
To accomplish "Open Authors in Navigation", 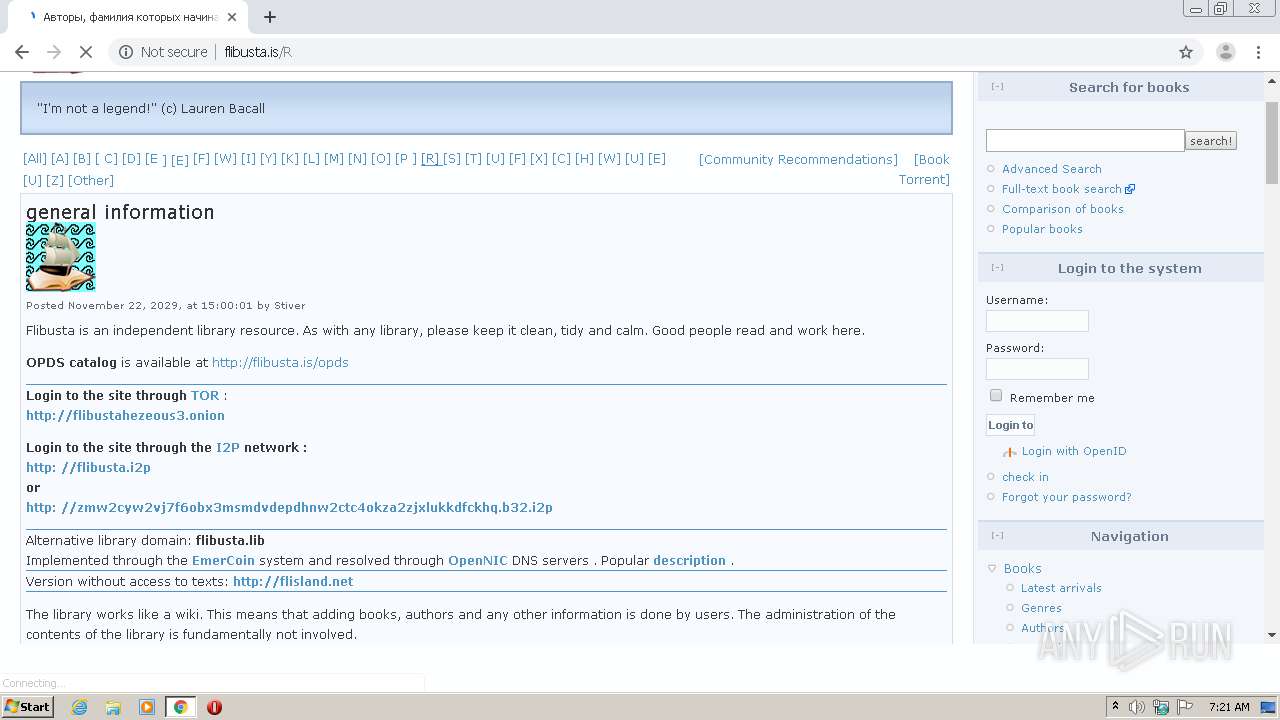I will [1043, 628].
